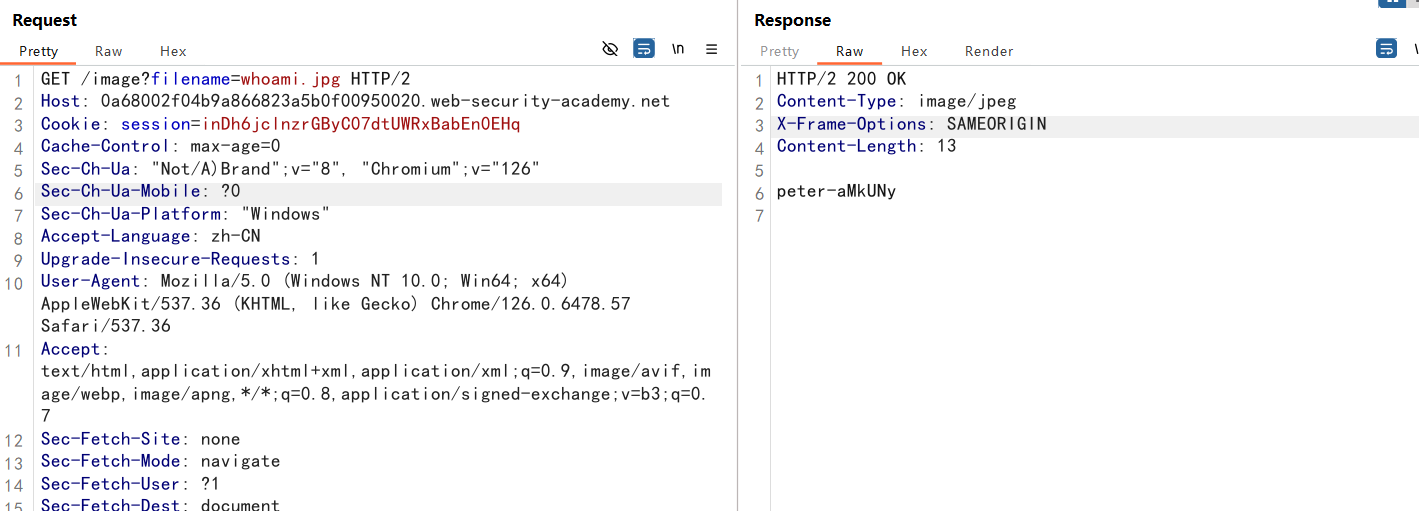Click the Content-Length value 13
This screenshot has height=511, width=1419.
click(x=946, y=146)
